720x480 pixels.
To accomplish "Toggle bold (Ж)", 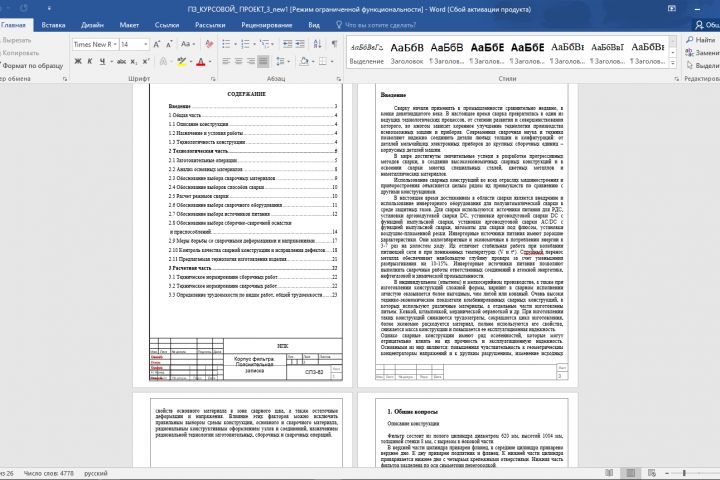I will (x=78, y=61).
